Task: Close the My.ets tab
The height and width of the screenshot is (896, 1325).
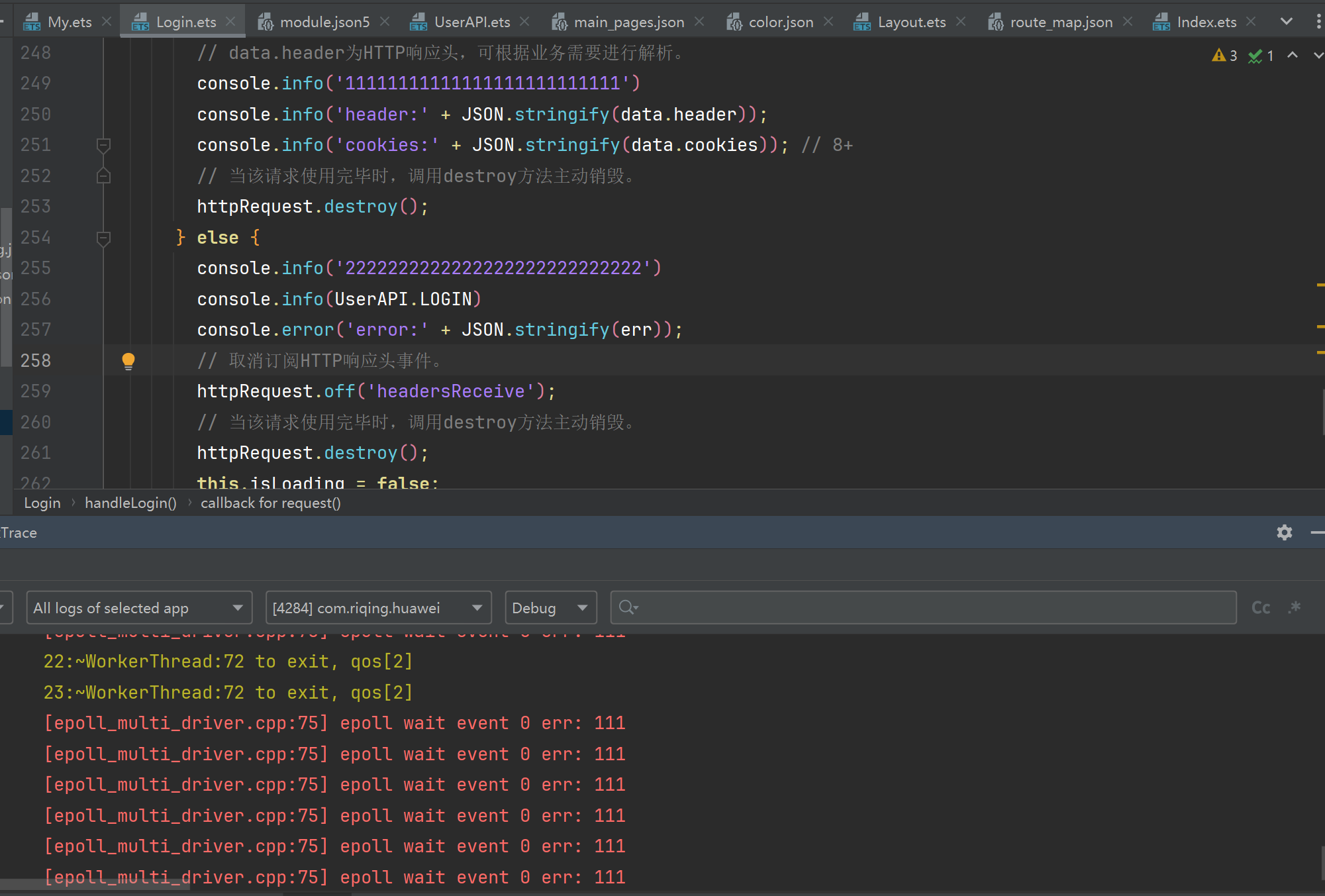Action: pyautogui.click(x=107, y=22)
